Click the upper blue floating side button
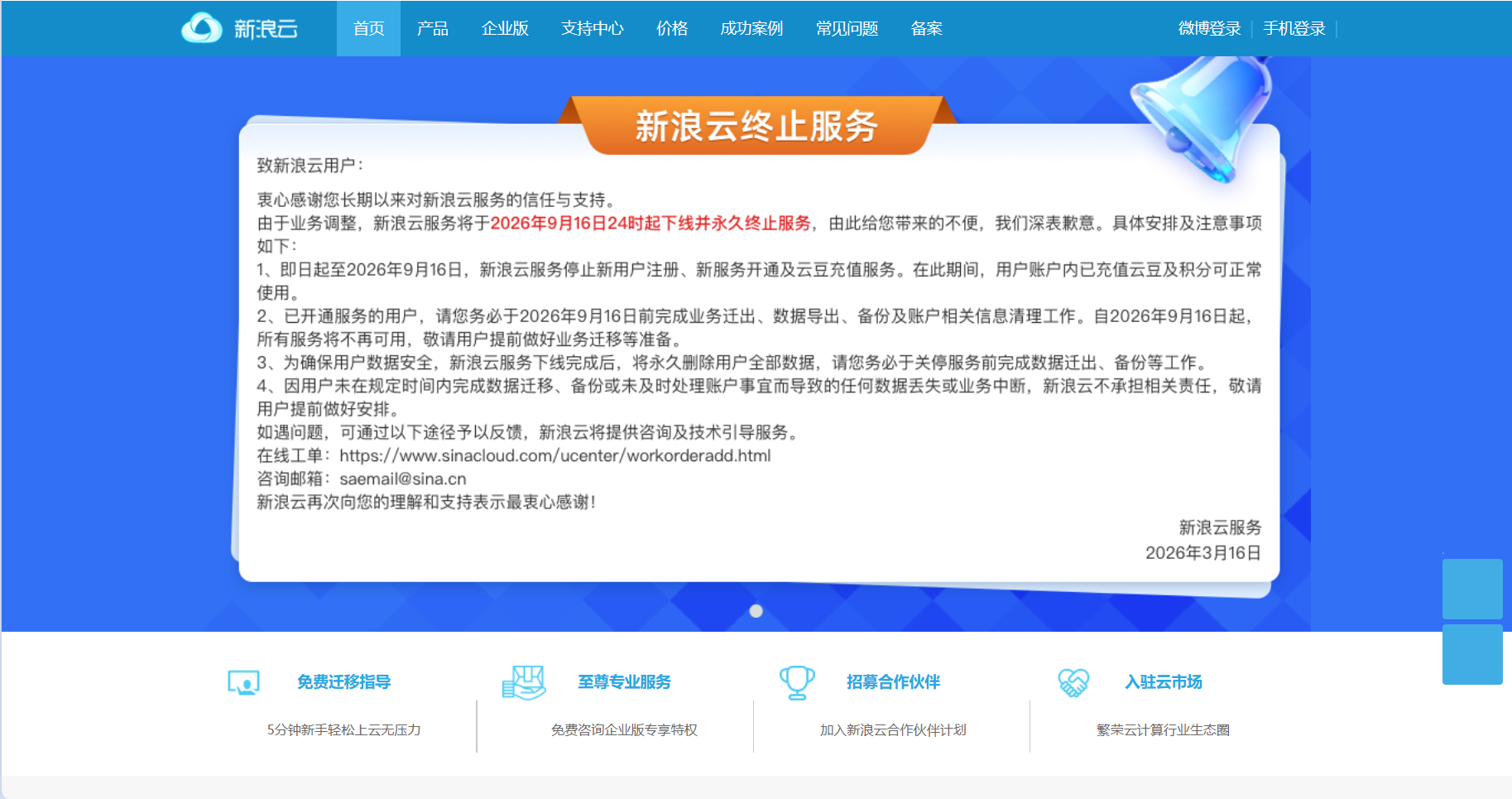Screen dimensions: 1512x799 coord(1472,589)
